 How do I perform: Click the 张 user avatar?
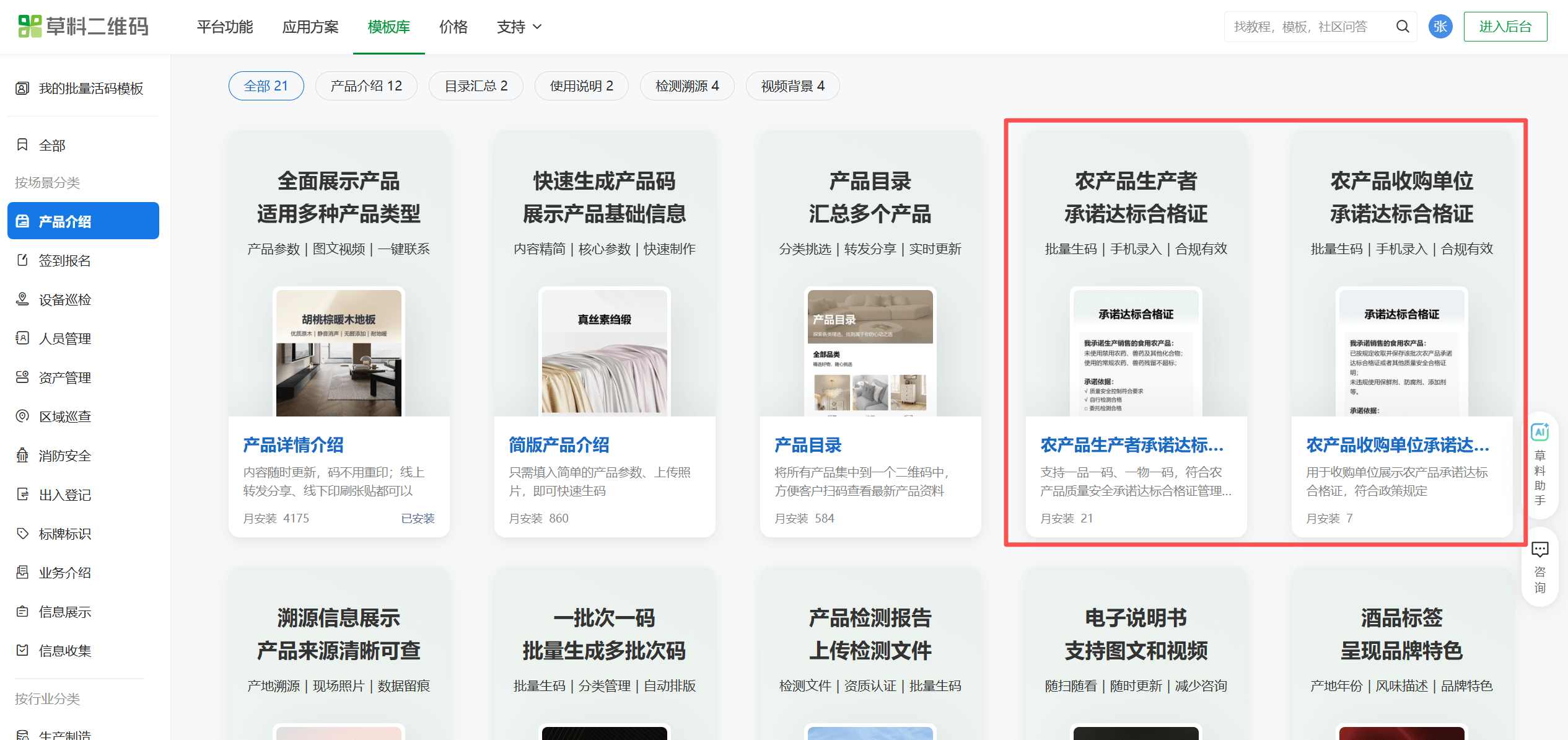coord(1440,27)
